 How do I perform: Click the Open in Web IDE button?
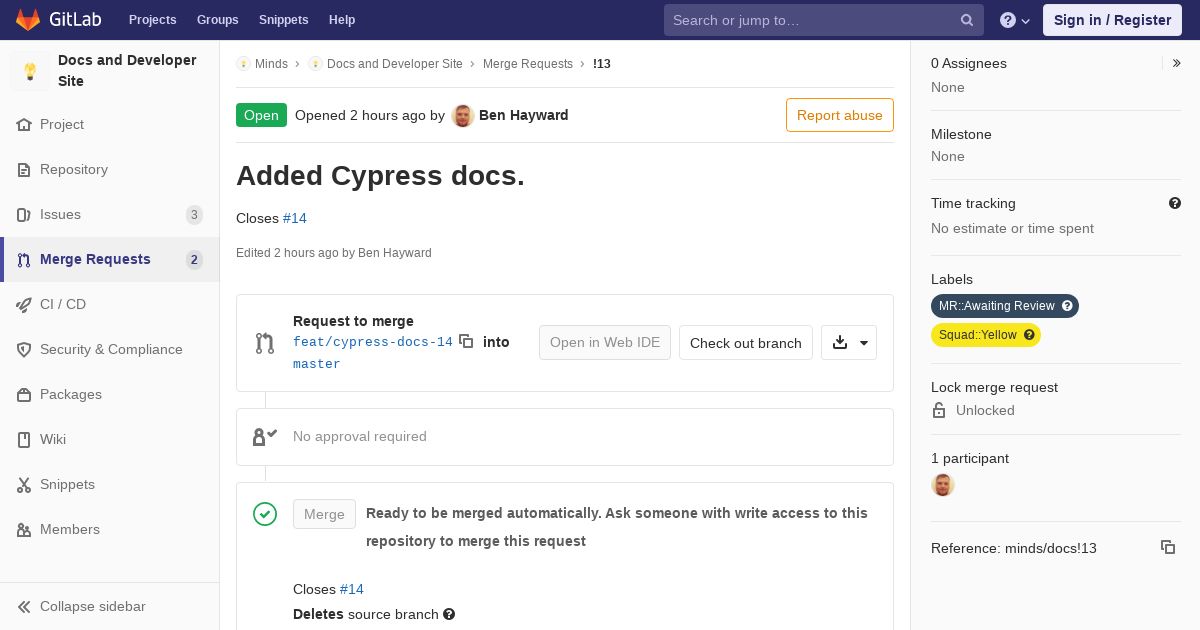point(605,343)
